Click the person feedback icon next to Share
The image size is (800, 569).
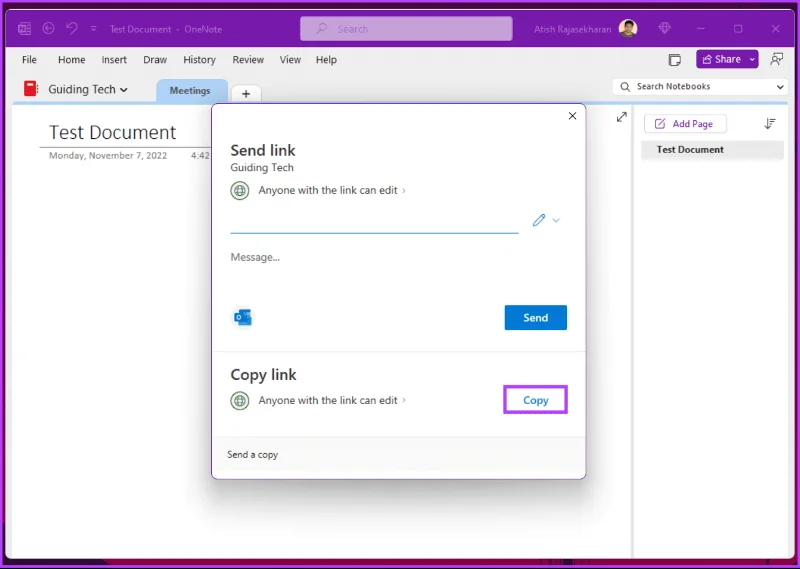pyautogui.click(x=777, y=59)
